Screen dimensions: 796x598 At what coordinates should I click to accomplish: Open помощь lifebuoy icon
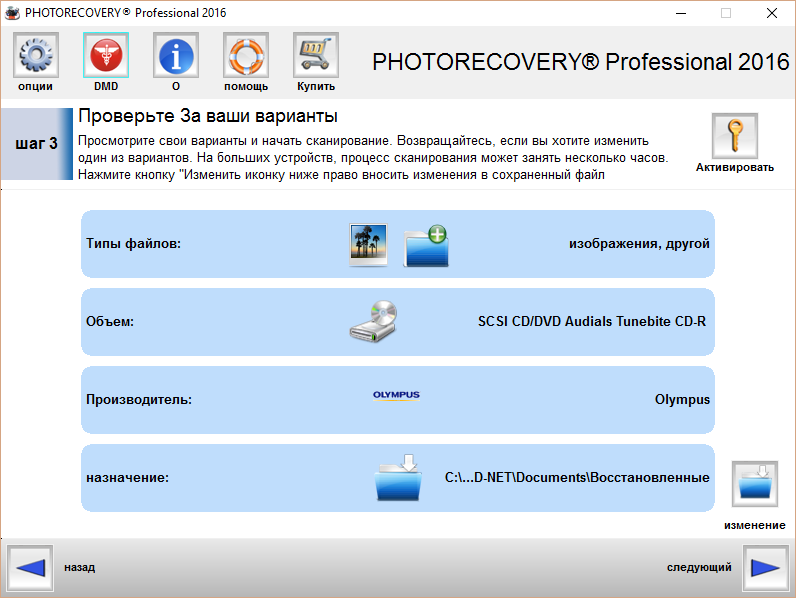coord(246,55)
